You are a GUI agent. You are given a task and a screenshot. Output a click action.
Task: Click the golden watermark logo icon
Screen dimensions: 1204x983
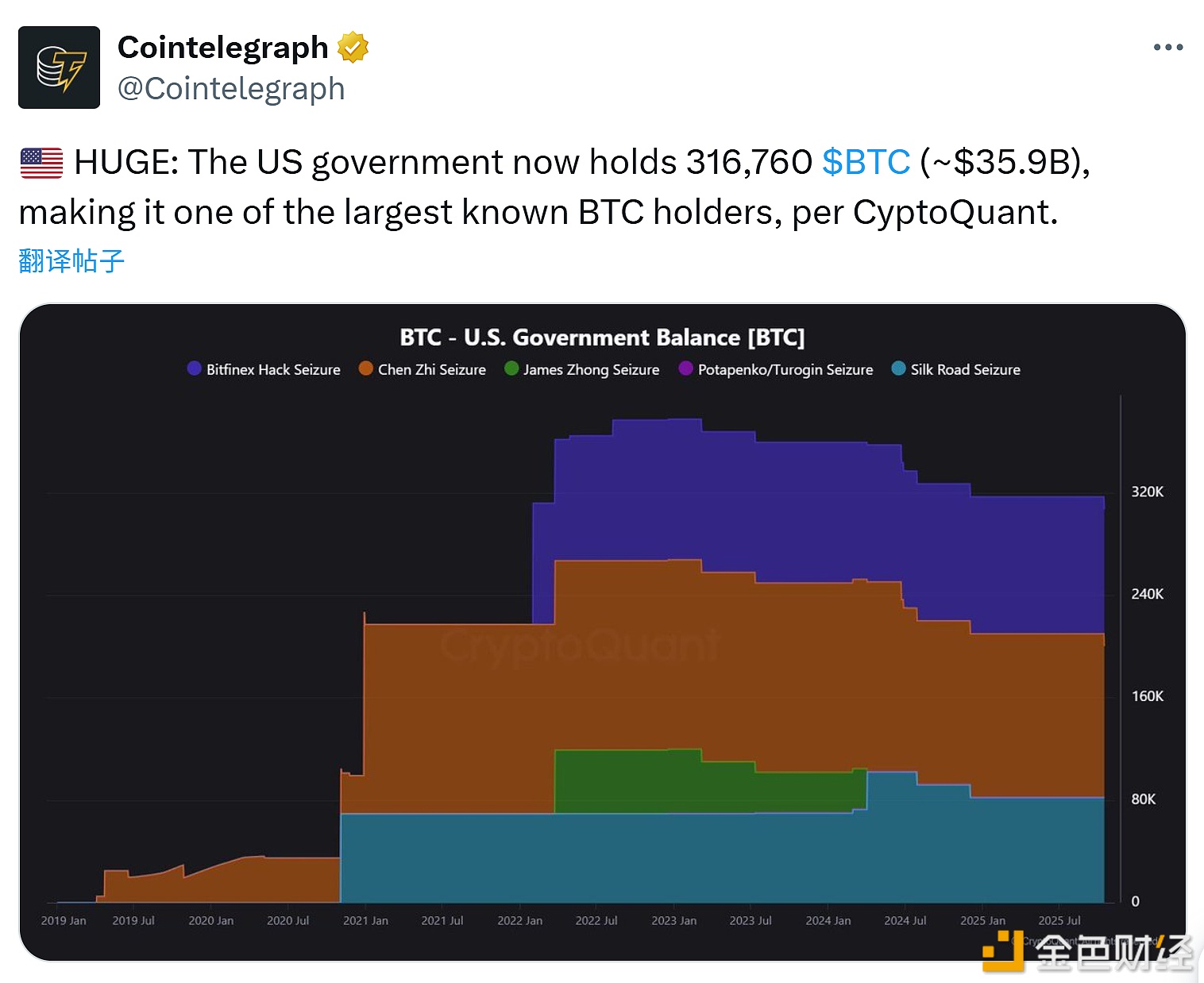click(1002, 951)
